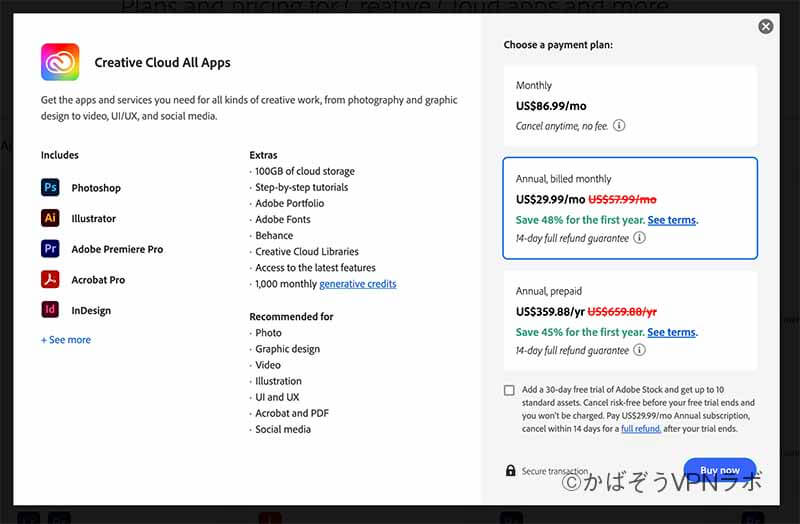This screenshot has height=524, width=800.
Task: Click the Photoshop Ps icon
Action: [50, 187]
